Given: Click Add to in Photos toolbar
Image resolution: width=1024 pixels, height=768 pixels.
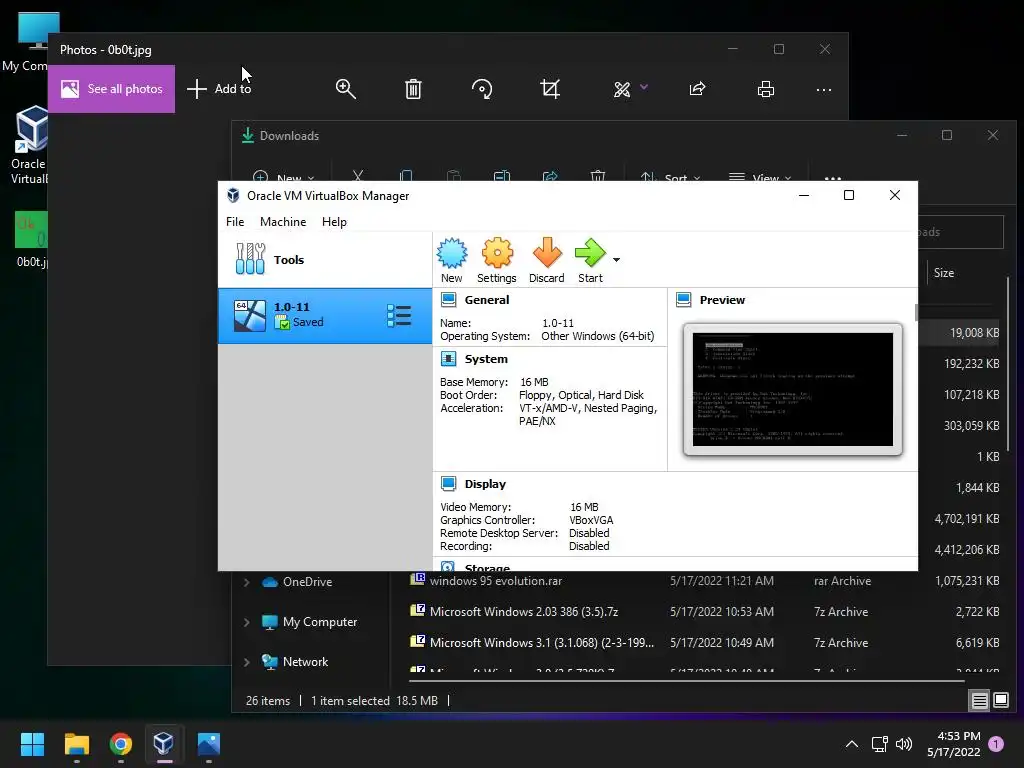Looking at the screenshot, I should 219,89.
